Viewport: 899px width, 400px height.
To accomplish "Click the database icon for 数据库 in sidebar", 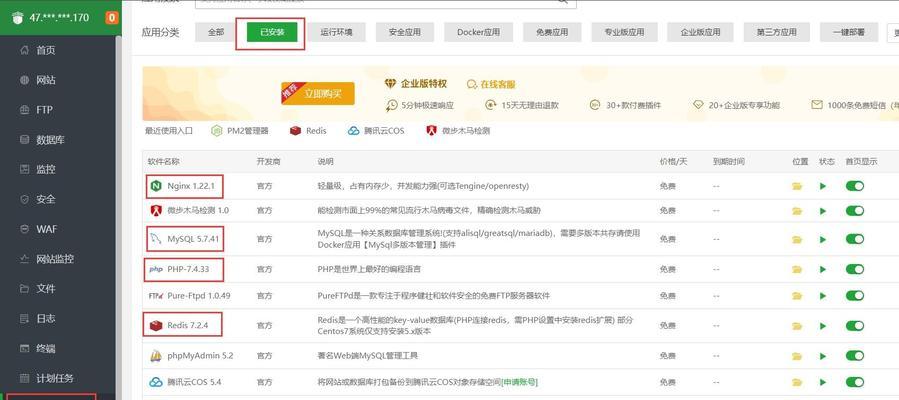I will pos(24,139).
